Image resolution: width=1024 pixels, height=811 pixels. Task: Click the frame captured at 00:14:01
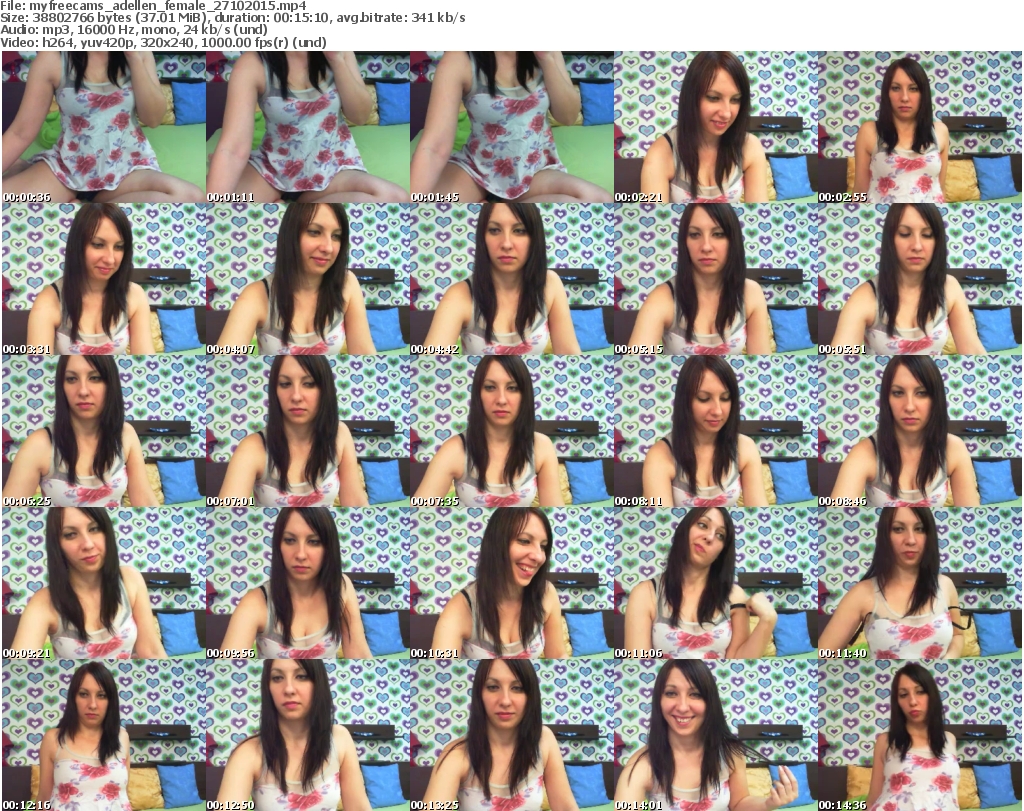[715, 735]
